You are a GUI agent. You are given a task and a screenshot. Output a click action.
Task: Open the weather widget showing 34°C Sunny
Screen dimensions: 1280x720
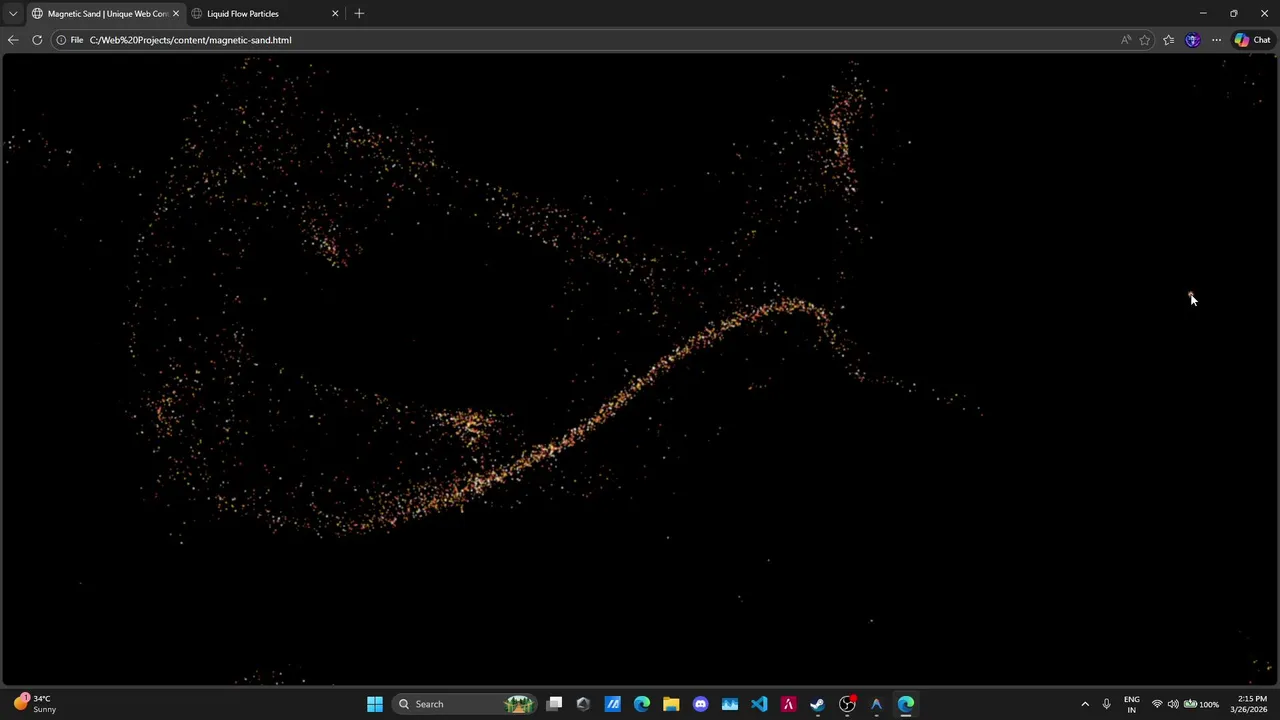(35, 704)
